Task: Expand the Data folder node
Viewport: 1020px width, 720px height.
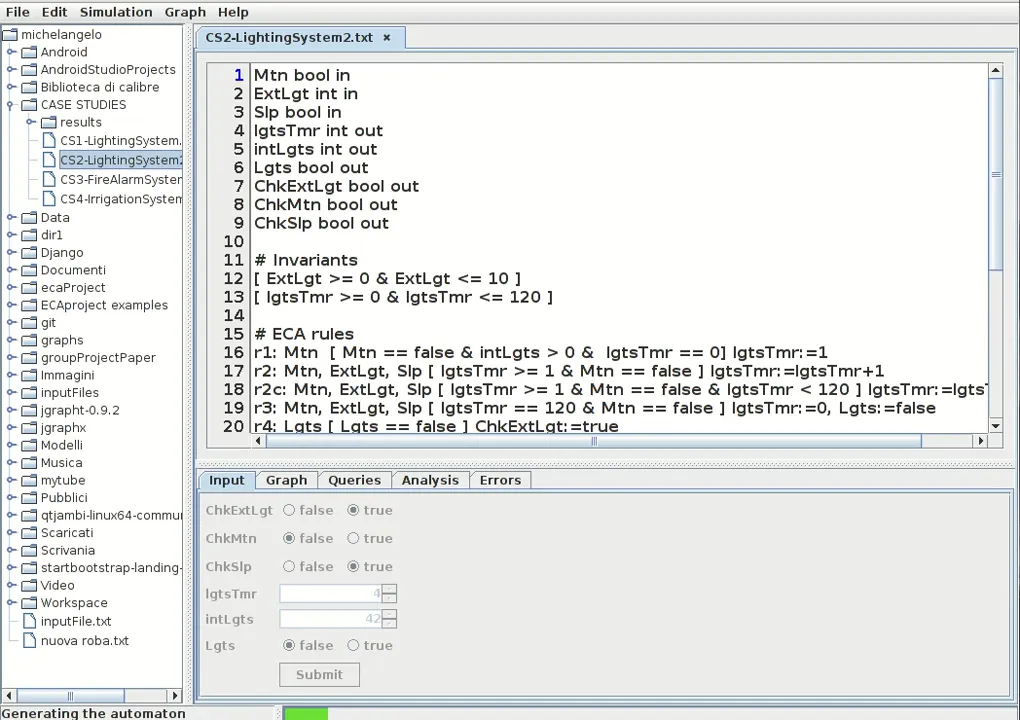Action: pos(11,217)
